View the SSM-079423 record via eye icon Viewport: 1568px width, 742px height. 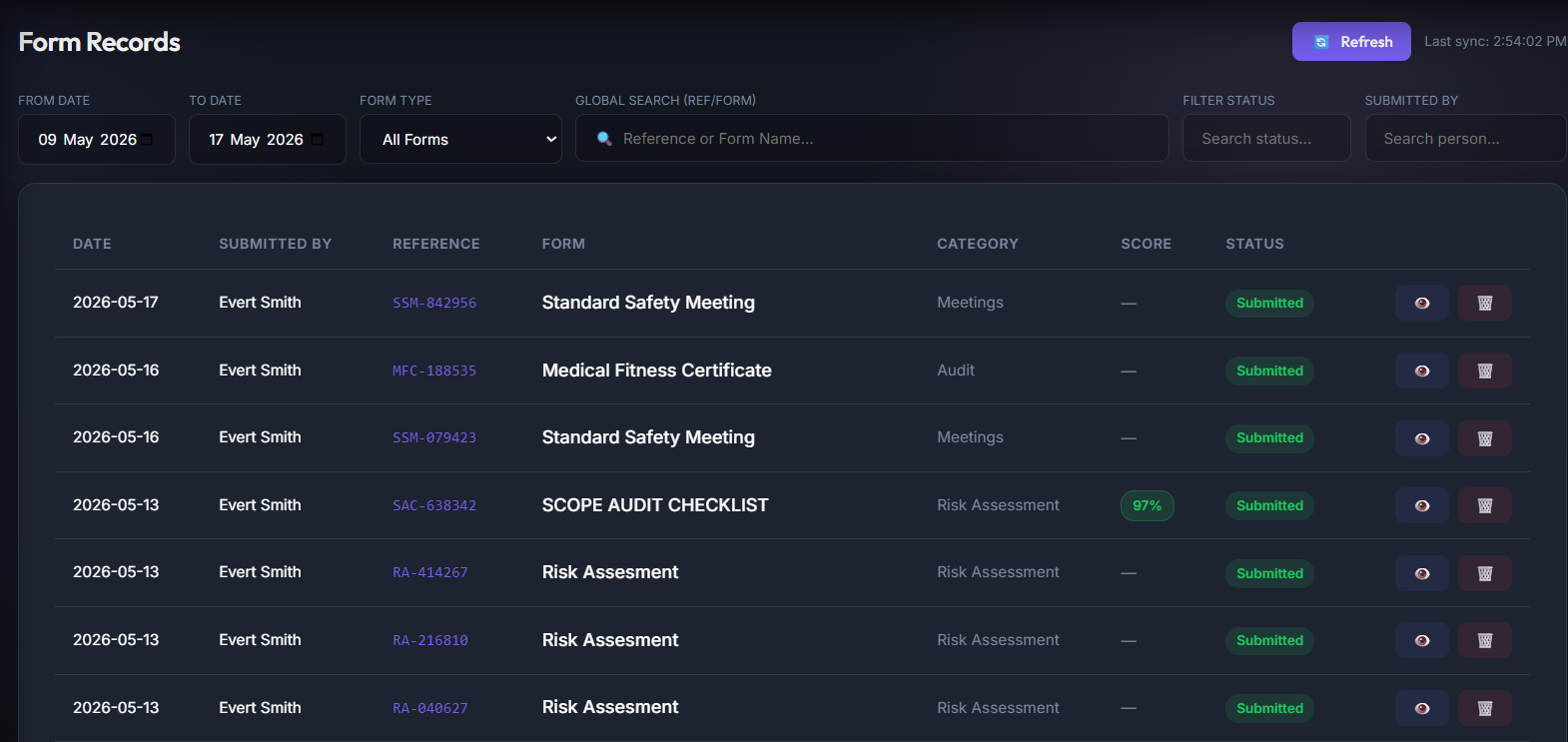[1422, 438]
